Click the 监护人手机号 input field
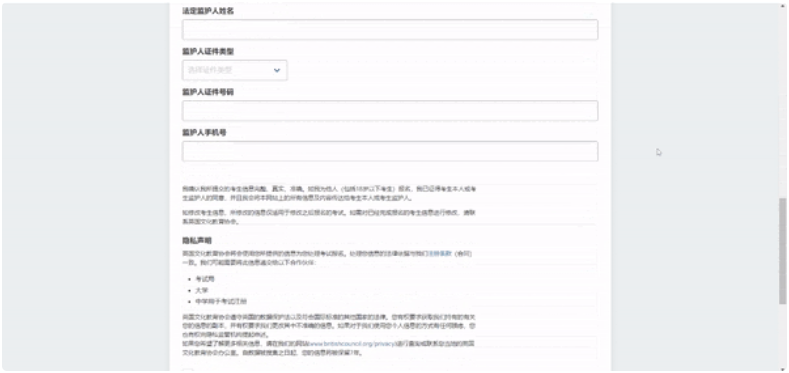789x373 pixels. 390,152
